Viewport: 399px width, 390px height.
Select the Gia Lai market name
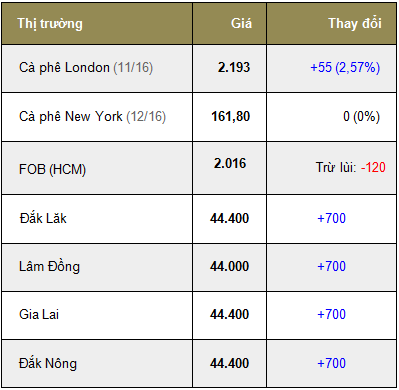[39, 314]
